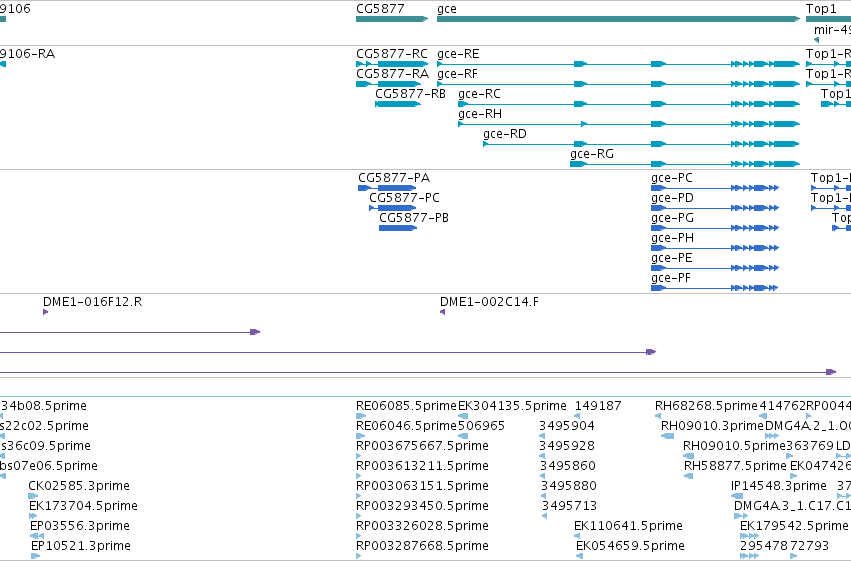851x561 pixels.
Task: Click EST label EK179542.5prime
Action: (x=793, y=526)
